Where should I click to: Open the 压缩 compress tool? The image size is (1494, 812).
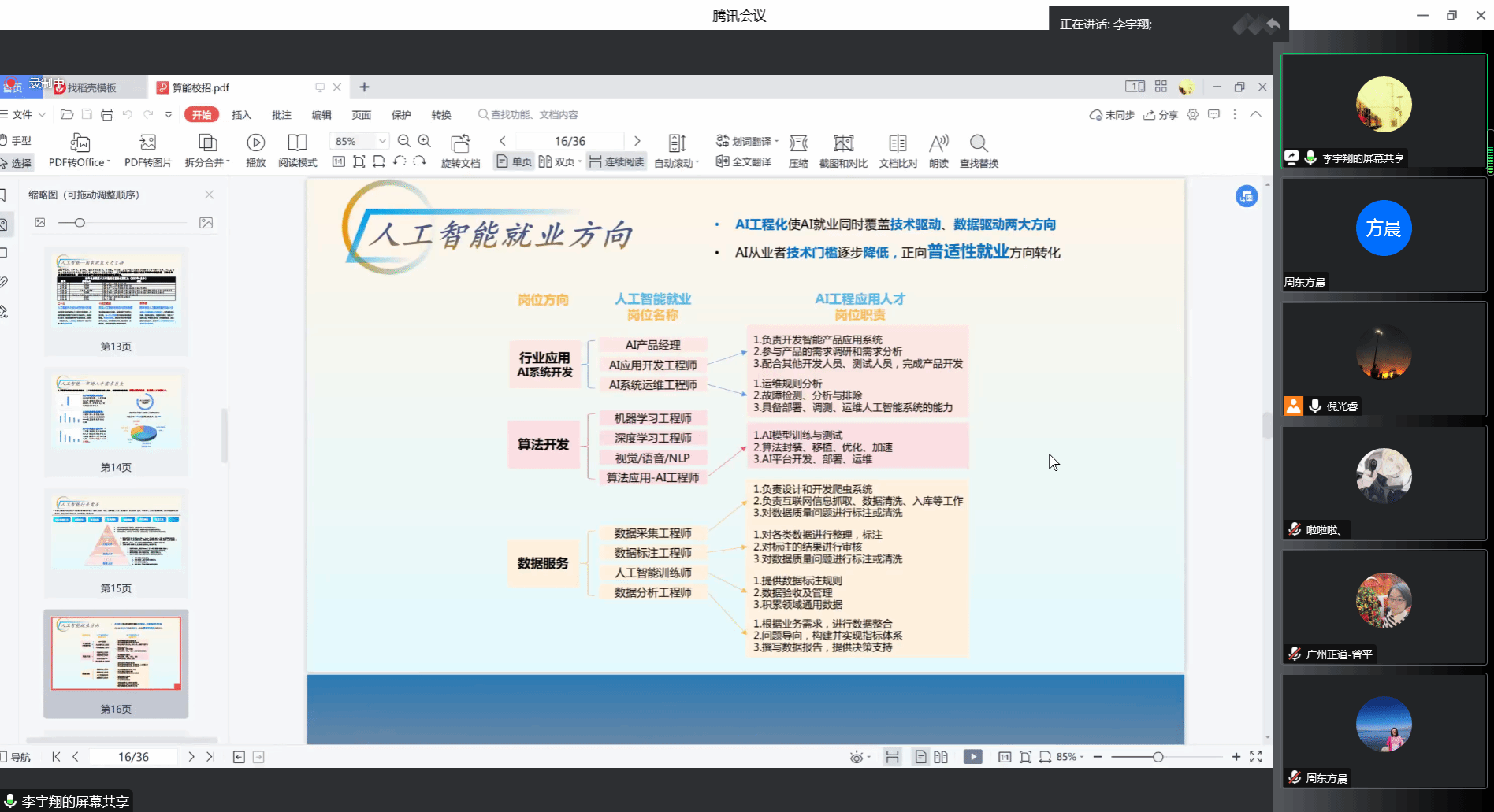(x=798, y=143)
